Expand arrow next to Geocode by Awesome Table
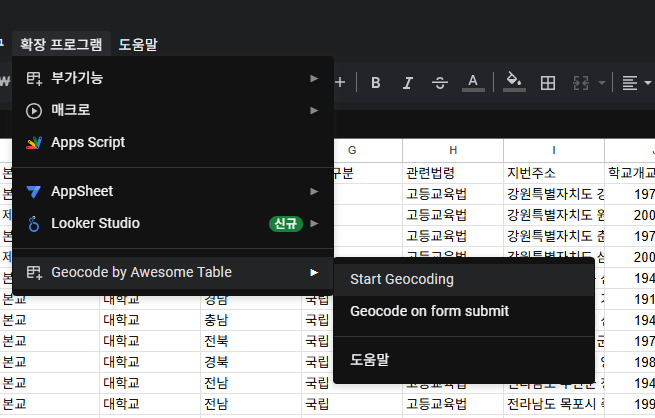 [x=314, y=272]
